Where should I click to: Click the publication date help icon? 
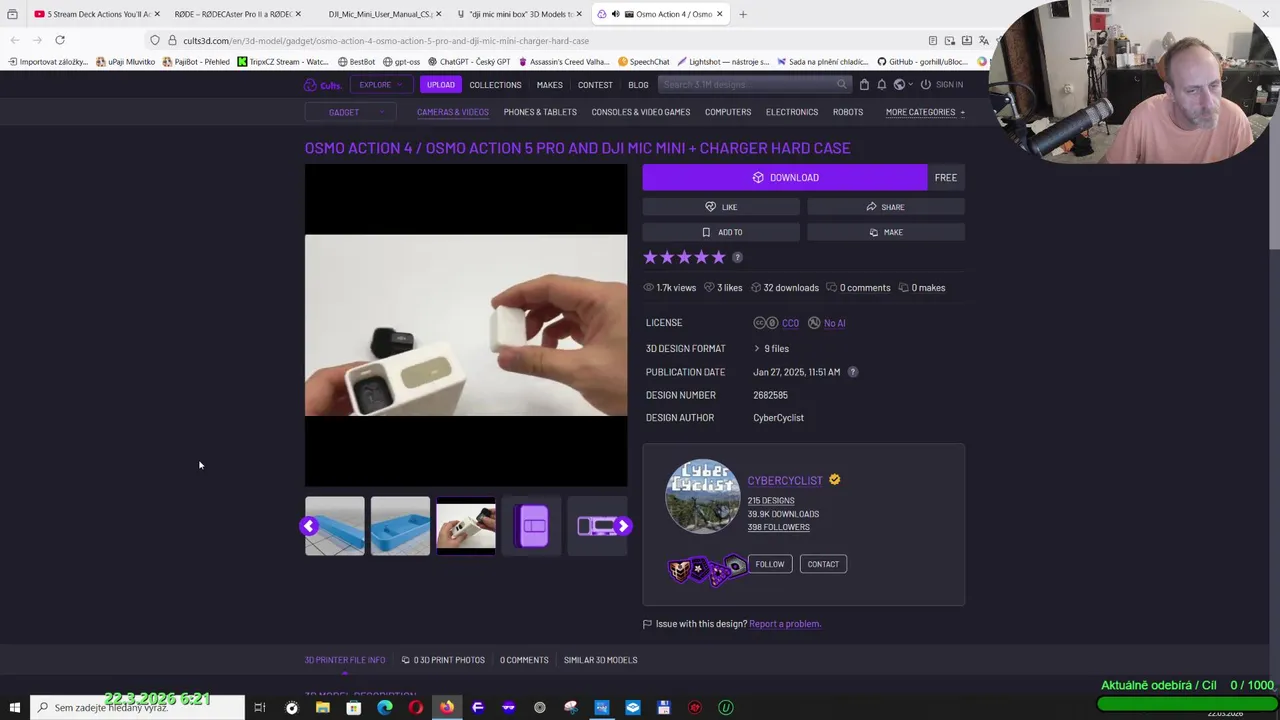click(x=852, y=372)
